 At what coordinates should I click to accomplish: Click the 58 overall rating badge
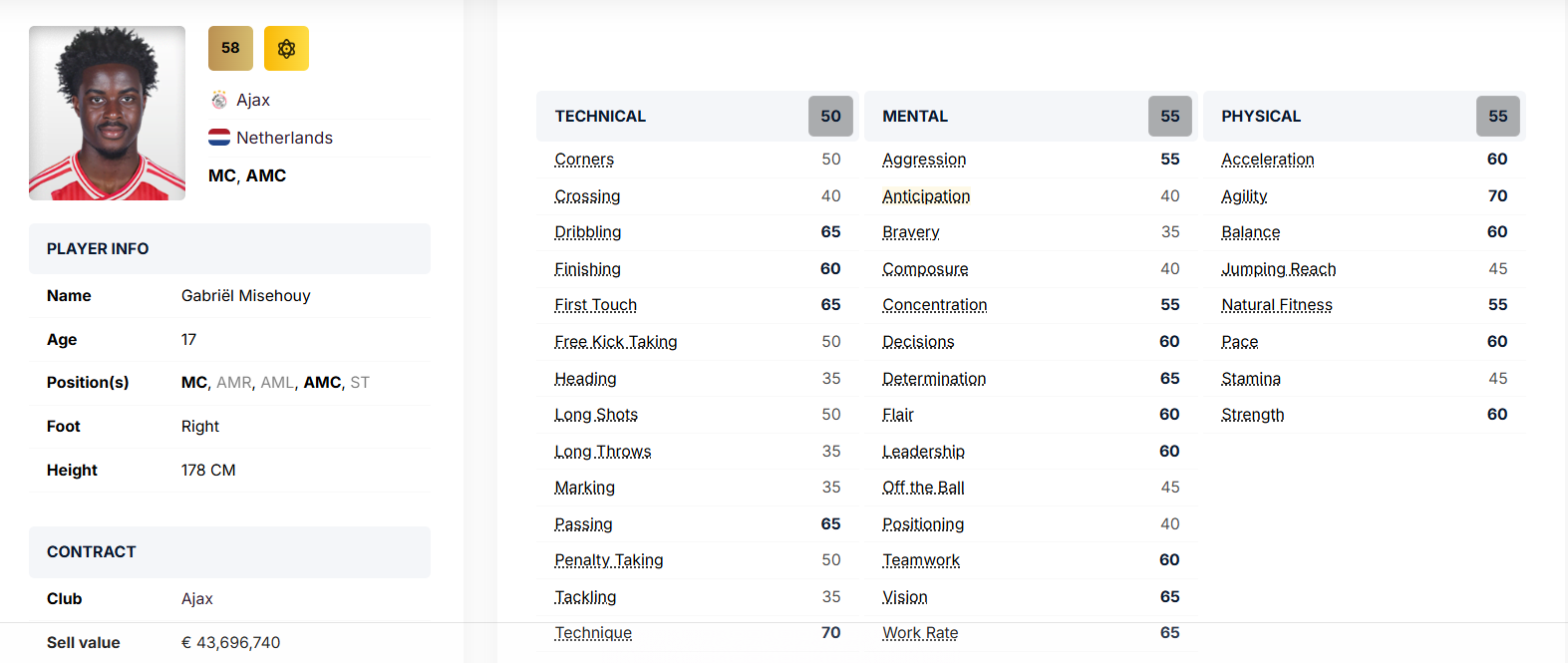230,48
